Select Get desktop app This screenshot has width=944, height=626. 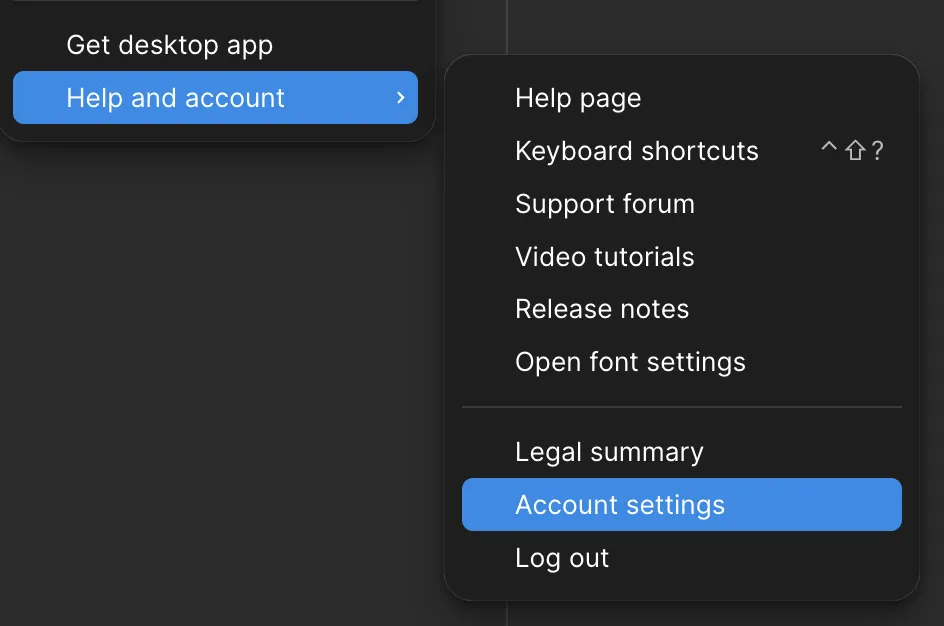[x=169, y=45]
